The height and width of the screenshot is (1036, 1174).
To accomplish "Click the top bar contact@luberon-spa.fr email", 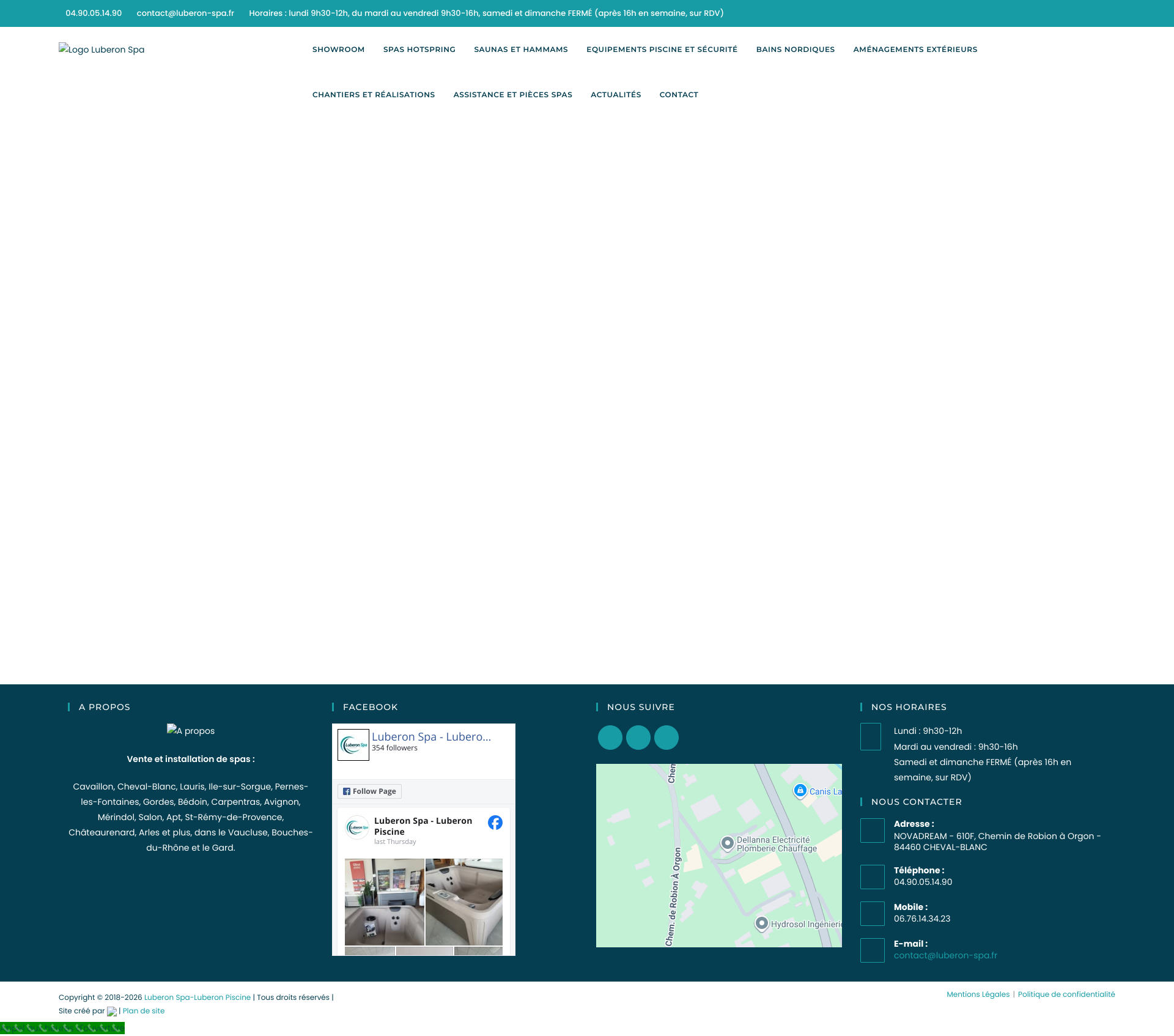I will pos(185,13).
